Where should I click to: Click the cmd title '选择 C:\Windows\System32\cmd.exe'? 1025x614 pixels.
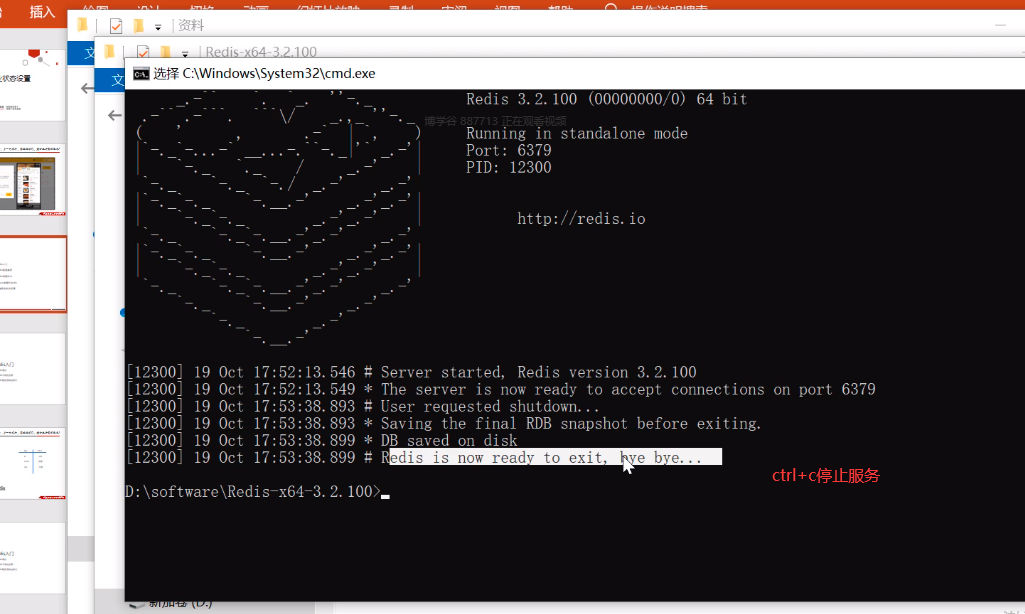(x=264, y=73)
